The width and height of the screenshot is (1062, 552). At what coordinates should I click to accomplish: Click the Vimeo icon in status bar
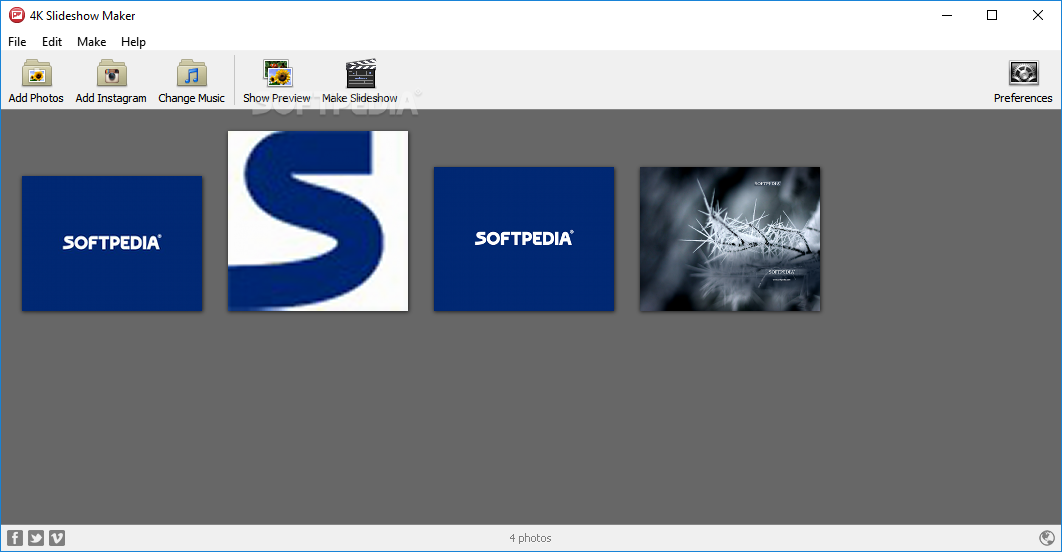(x=57, y=538)
